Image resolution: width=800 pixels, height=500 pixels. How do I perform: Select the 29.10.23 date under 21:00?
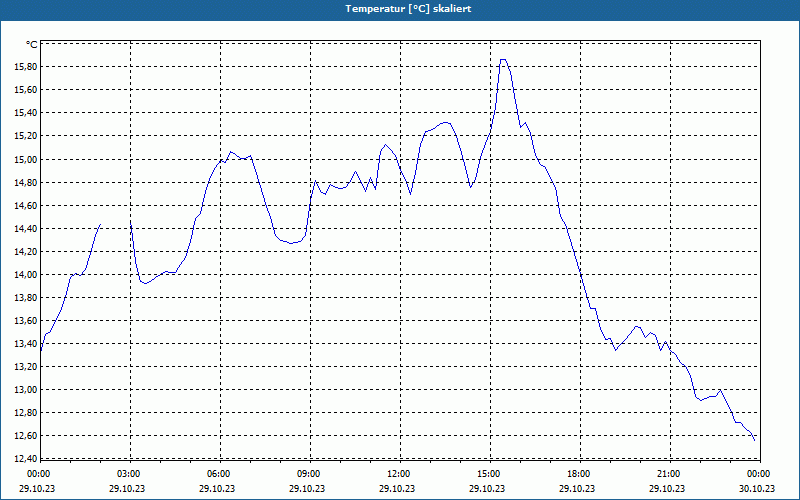pos(667,488)
